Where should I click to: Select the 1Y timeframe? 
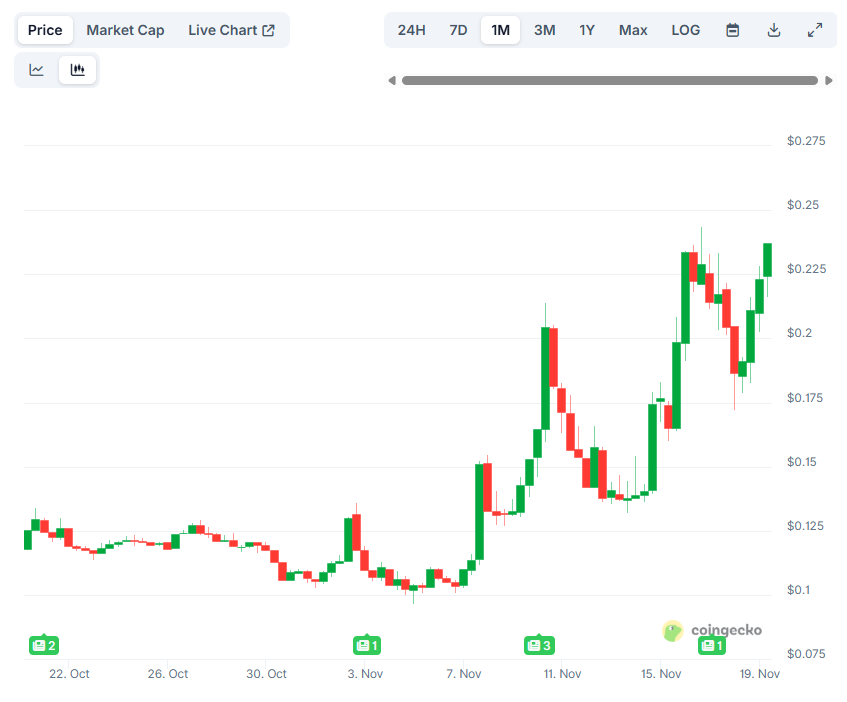click(x=587, y=30)
